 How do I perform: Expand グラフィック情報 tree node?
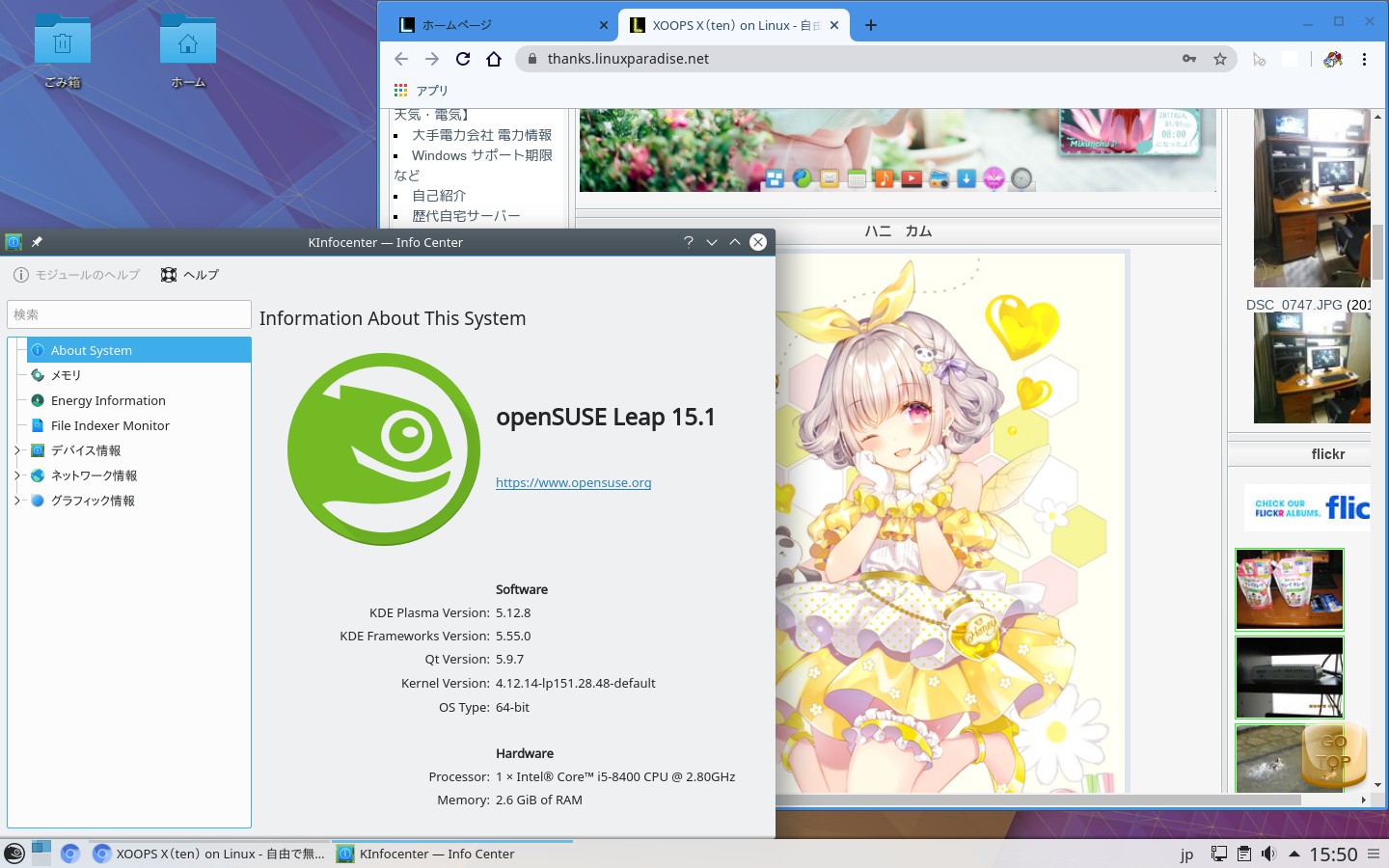pyautogui.click(x=16, y=501)
